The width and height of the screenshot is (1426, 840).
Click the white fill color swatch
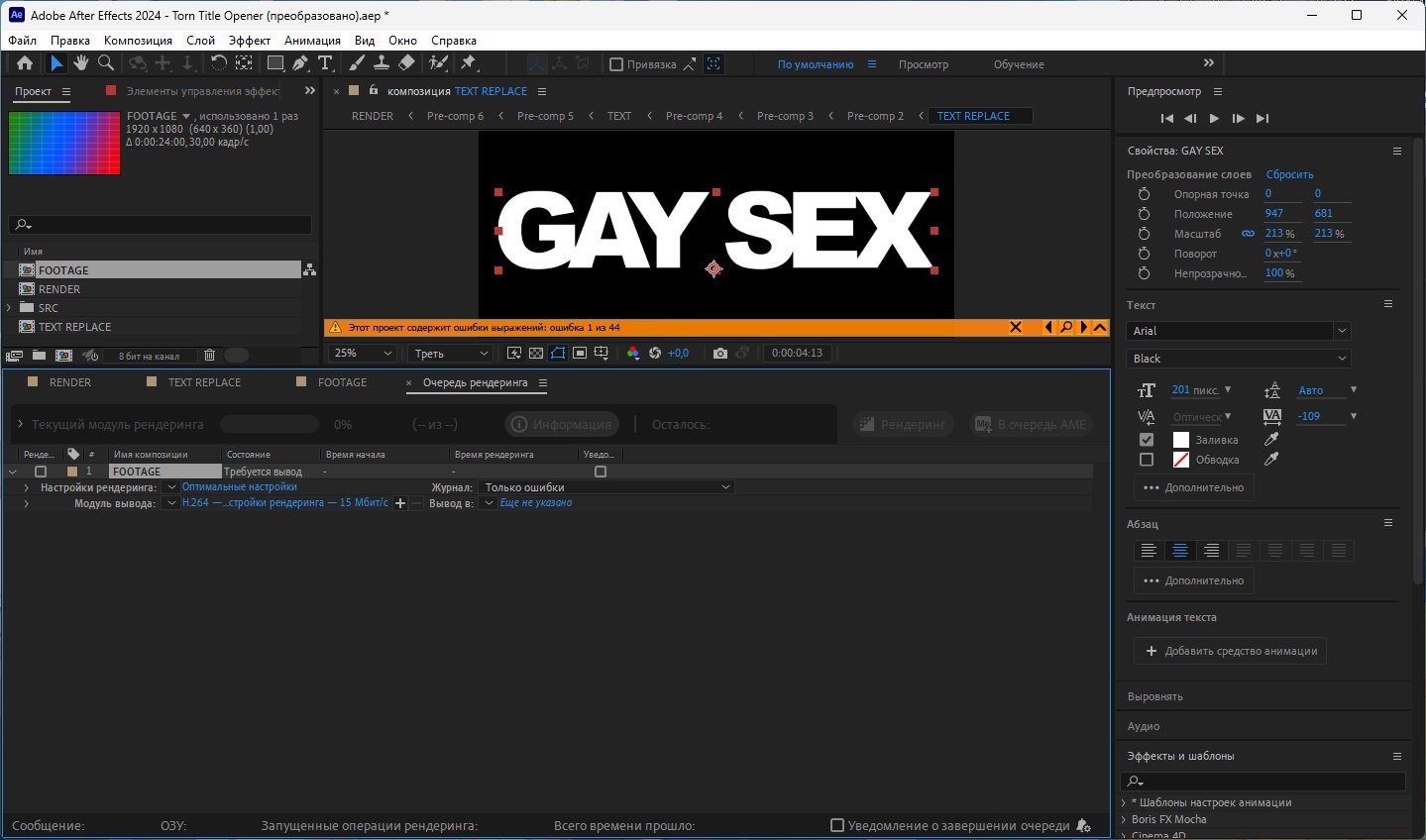(1181, 440)
